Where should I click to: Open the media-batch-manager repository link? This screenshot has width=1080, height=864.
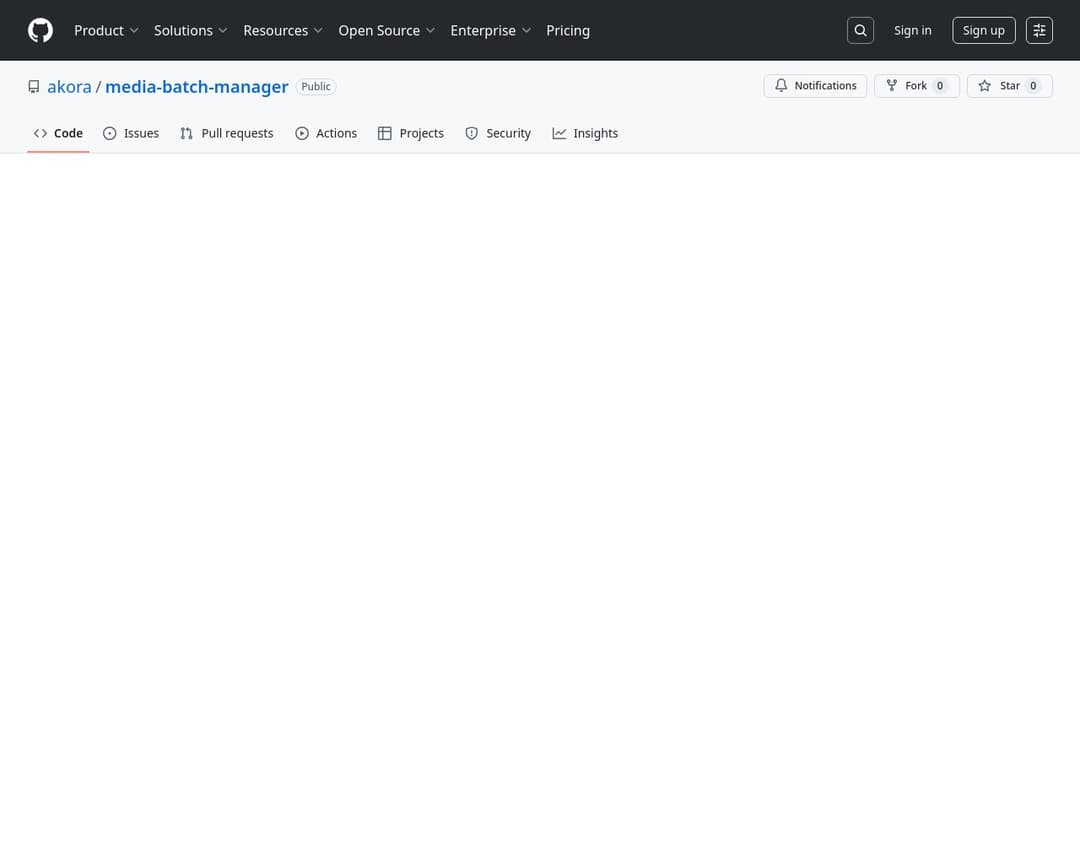196,87
